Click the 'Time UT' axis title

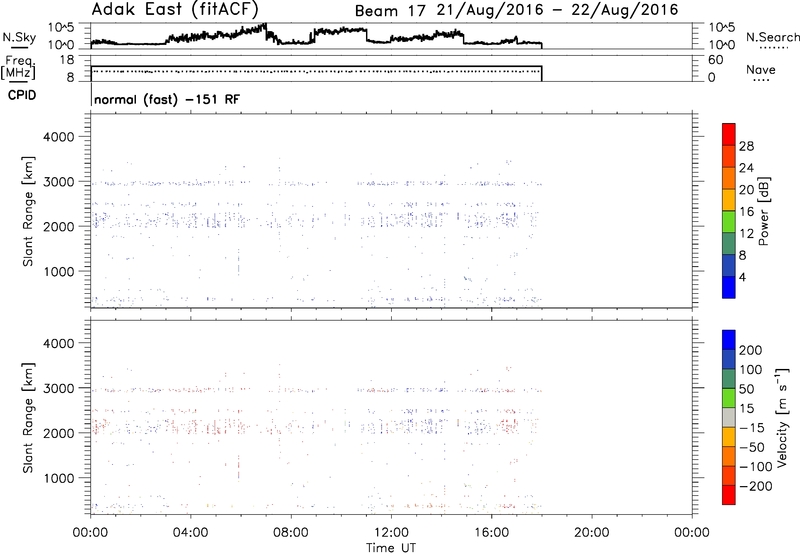[x=391, y=548]
